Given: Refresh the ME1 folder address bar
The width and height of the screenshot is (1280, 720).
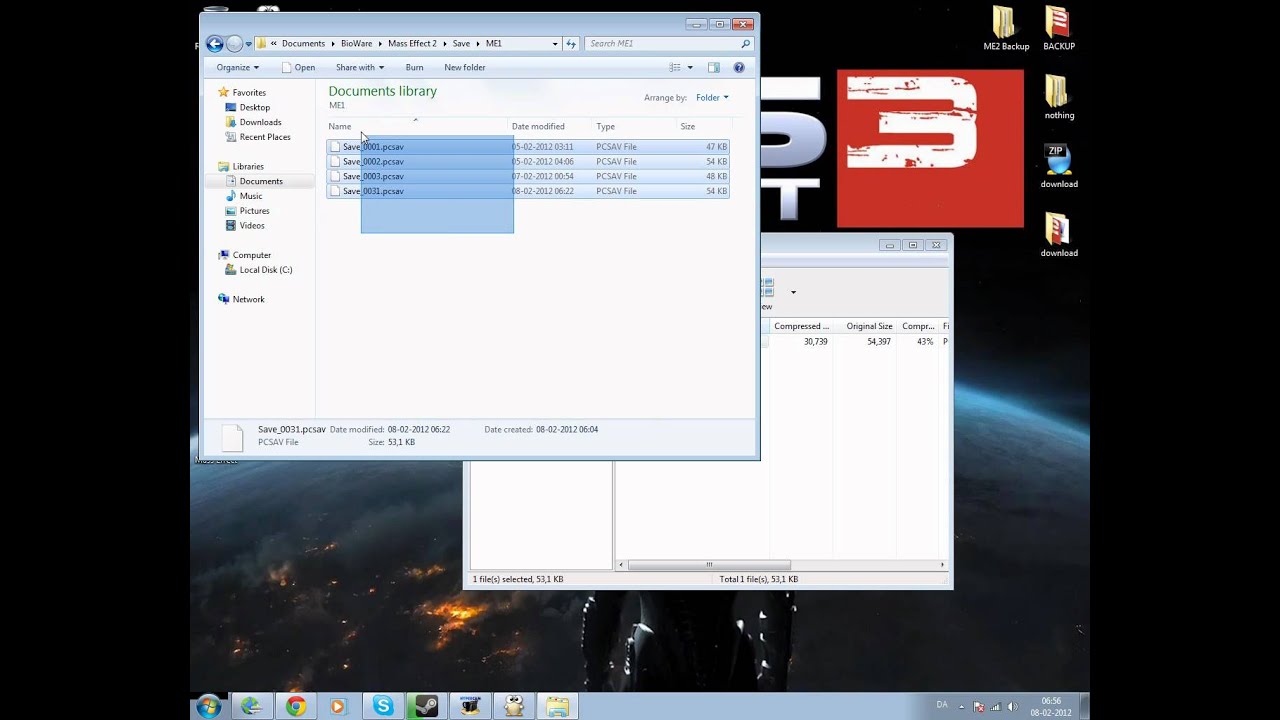Looking at the screenshot, I should [x=571, y=44].
